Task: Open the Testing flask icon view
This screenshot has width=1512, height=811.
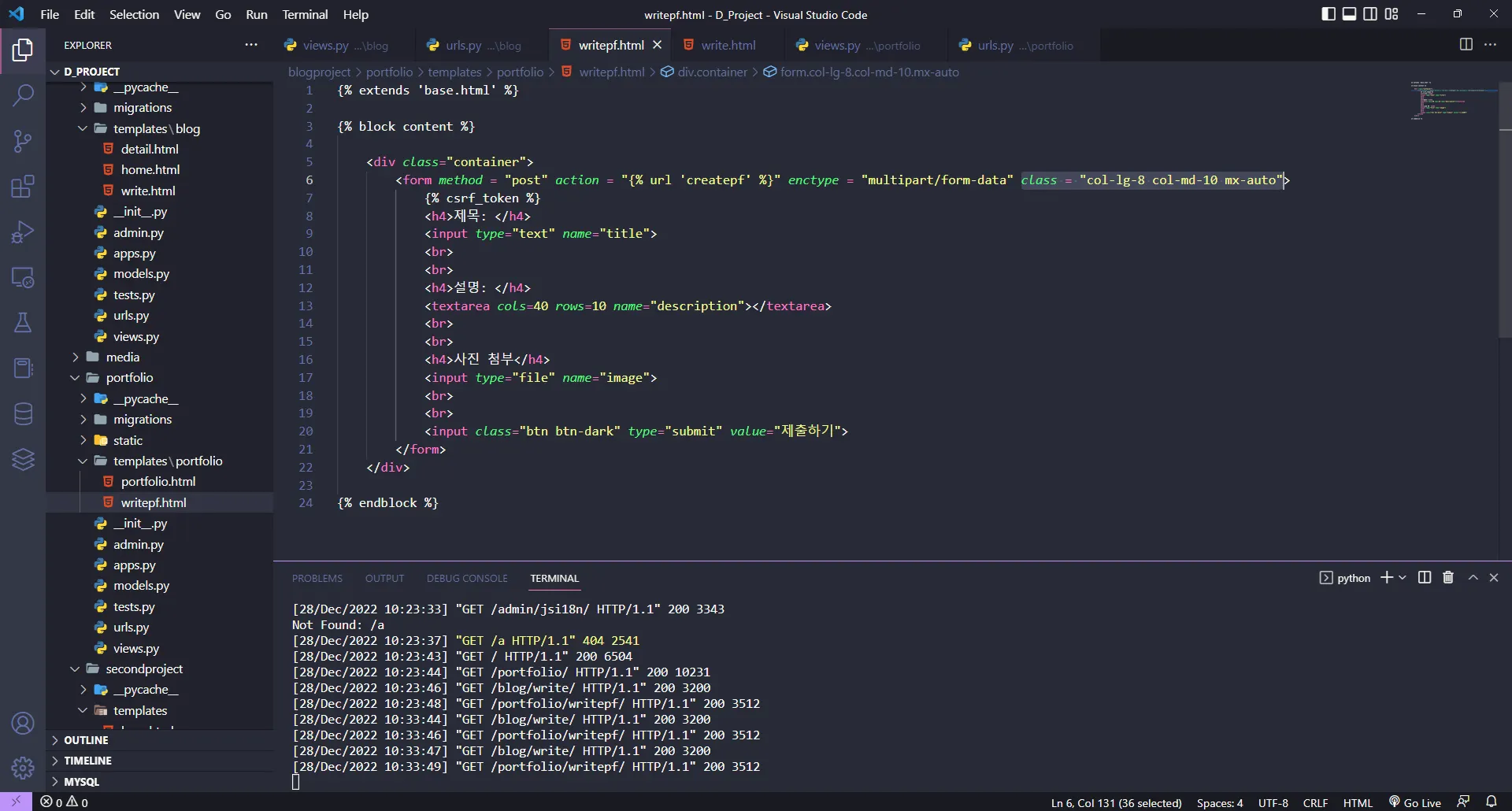Action: coord(23,323)
